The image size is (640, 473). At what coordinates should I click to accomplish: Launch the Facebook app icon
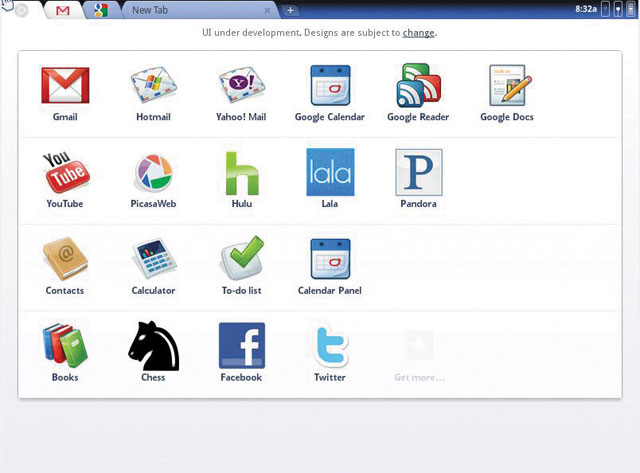pos(242,346)
